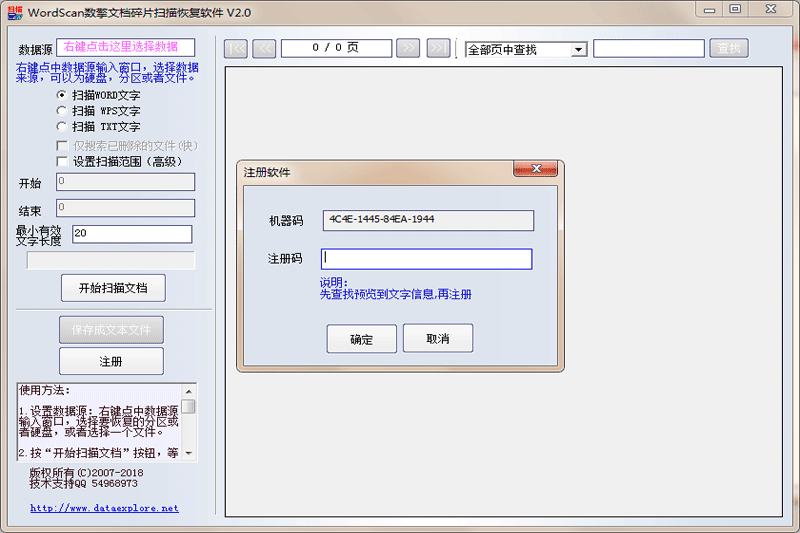Maximize the WordScan window

click(735, 9)
